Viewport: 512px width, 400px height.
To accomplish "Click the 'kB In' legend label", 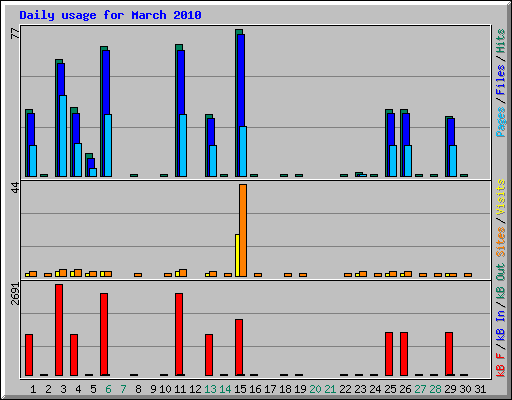I will click(501, 325).
